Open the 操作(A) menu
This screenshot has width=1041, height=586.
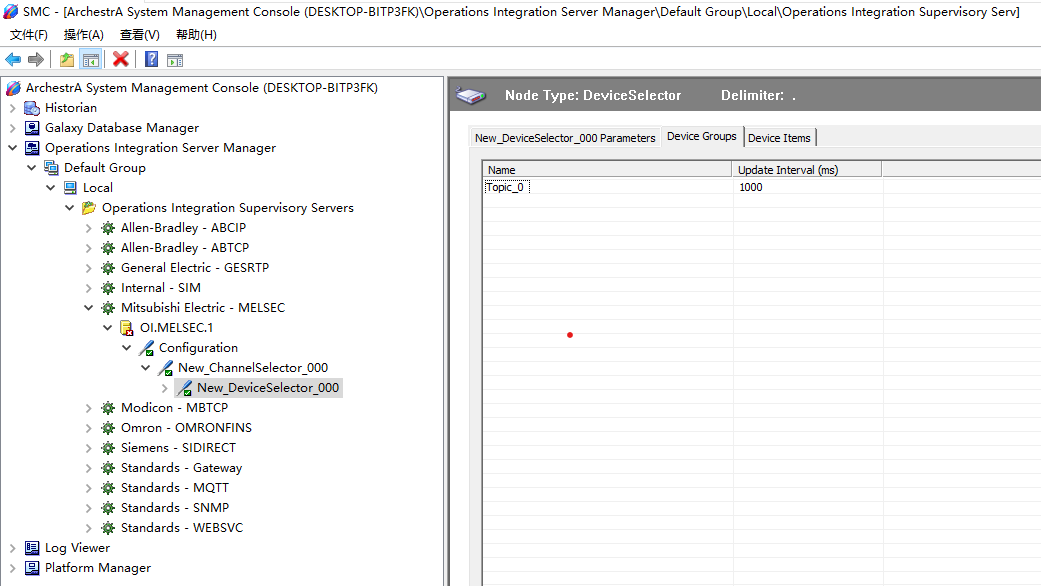[x=83, y=35]
